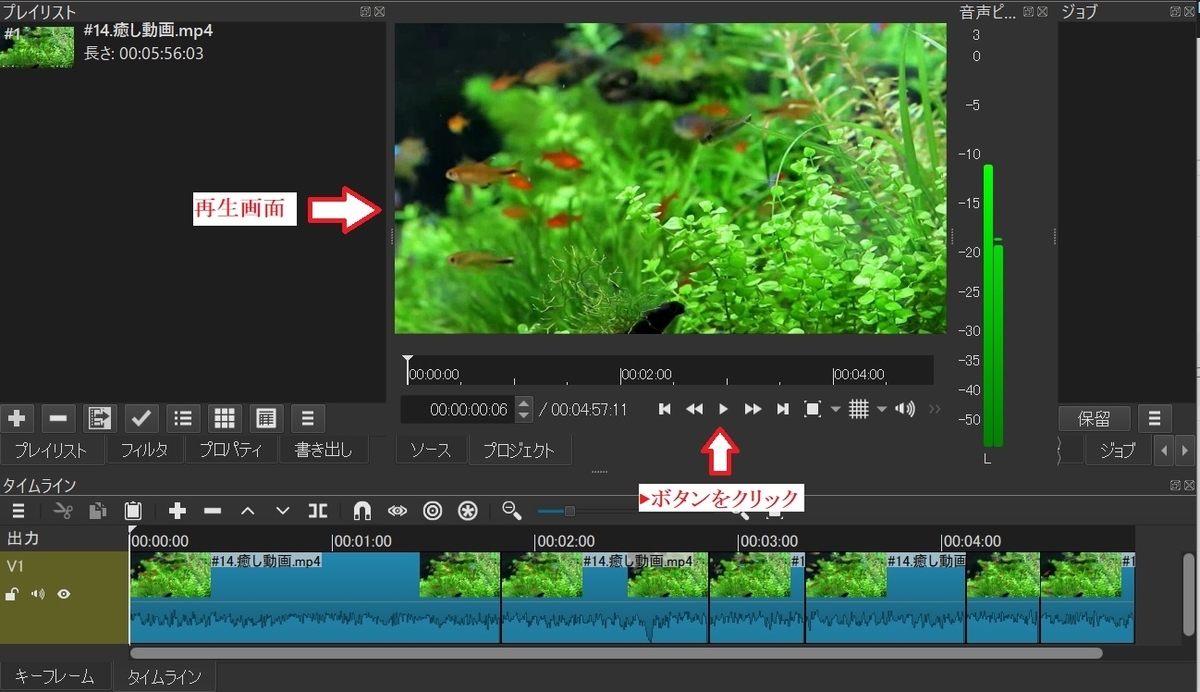Increase timecode with stepper up arrow
This screenshot has height=692, width=1200.
(523, 404)
